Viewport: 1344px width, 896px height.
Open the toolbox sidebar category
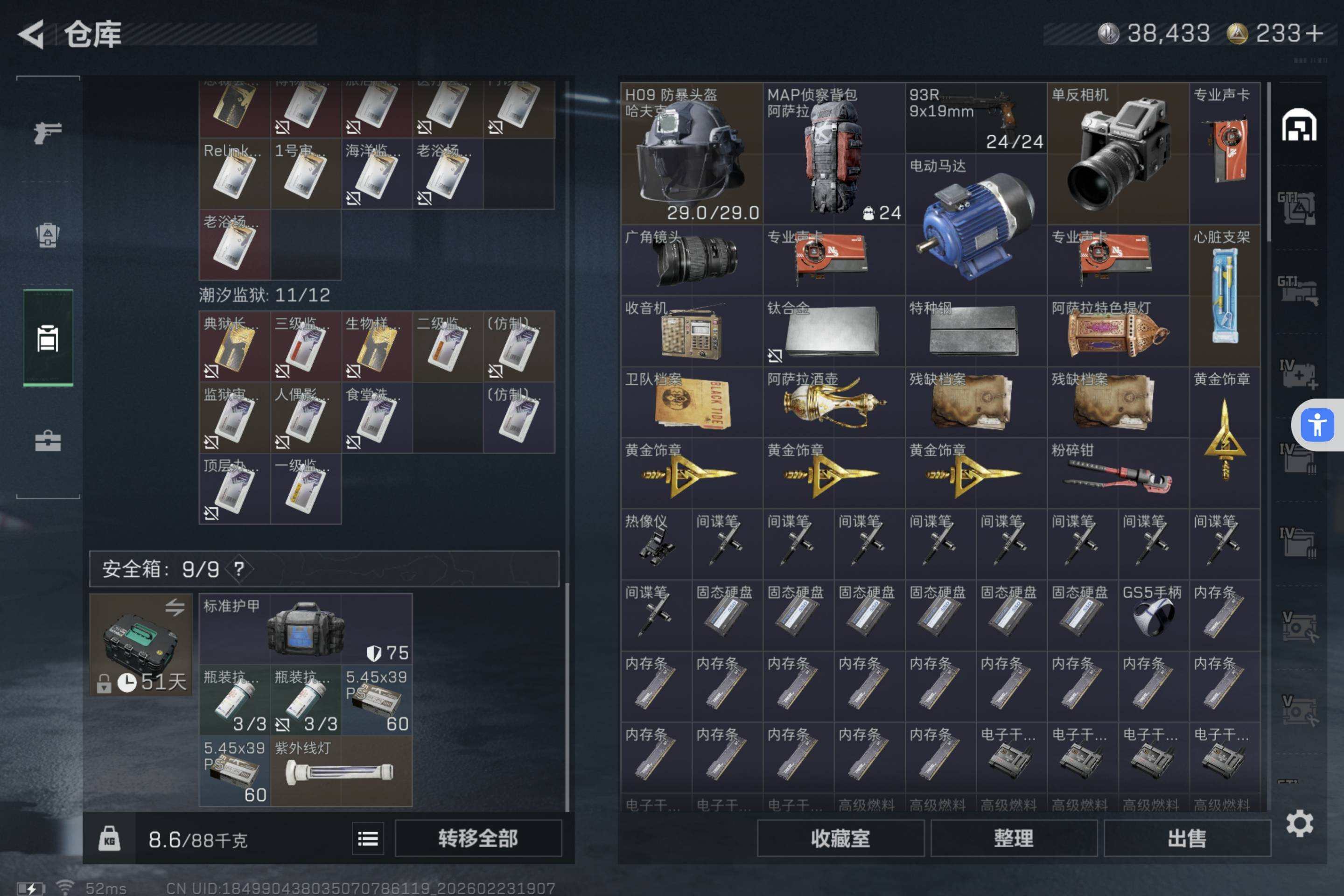48,441
